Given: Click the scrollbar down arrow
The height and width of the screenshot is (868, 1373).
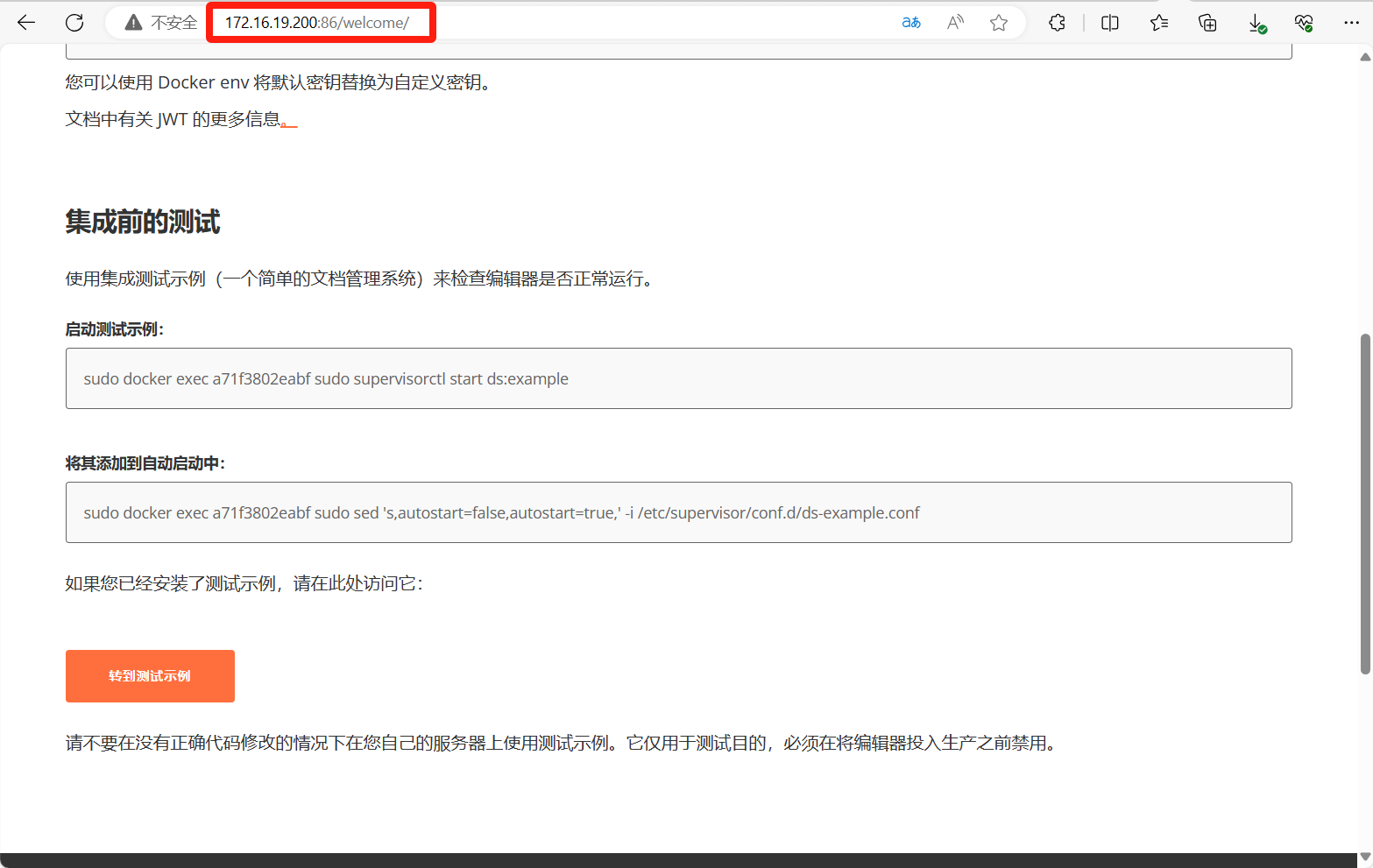Looking at the screenshot, I should (1364, 857).
